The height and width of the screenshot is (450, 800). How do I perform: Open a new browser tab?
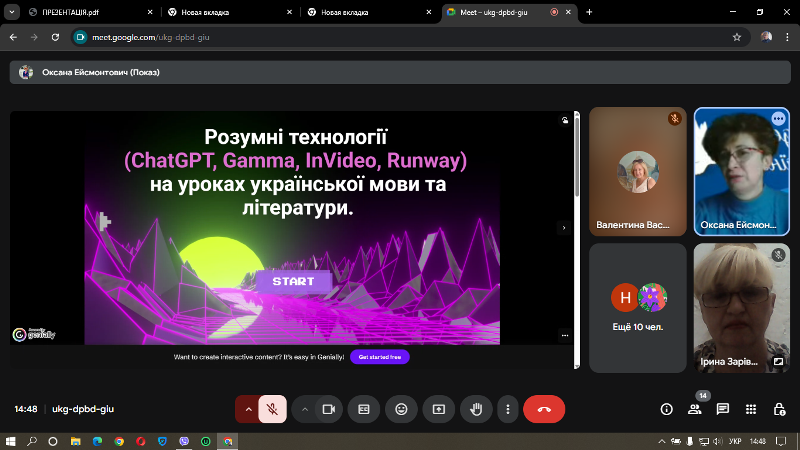[589, 12]
